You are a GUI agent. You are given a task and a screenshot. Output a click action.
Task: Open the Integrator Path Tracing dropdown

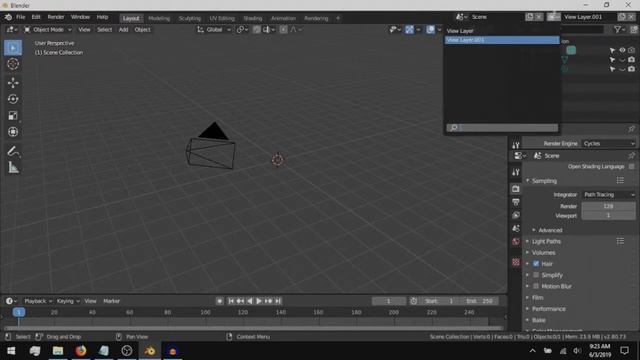[608, 195]
